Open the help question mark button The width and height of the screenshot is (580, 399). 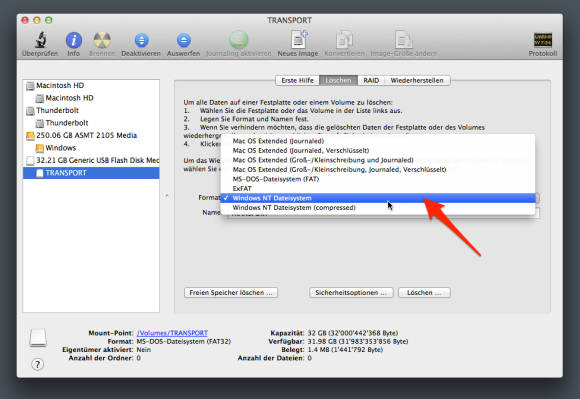click(37, 364)
